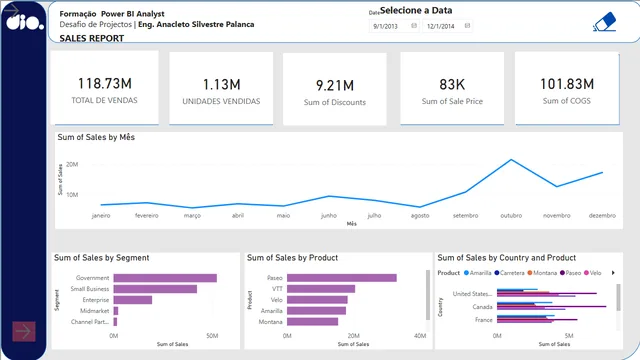Click the 'United States...' country label
Viewport: 640px width, 360px height.
click(472, 294)
